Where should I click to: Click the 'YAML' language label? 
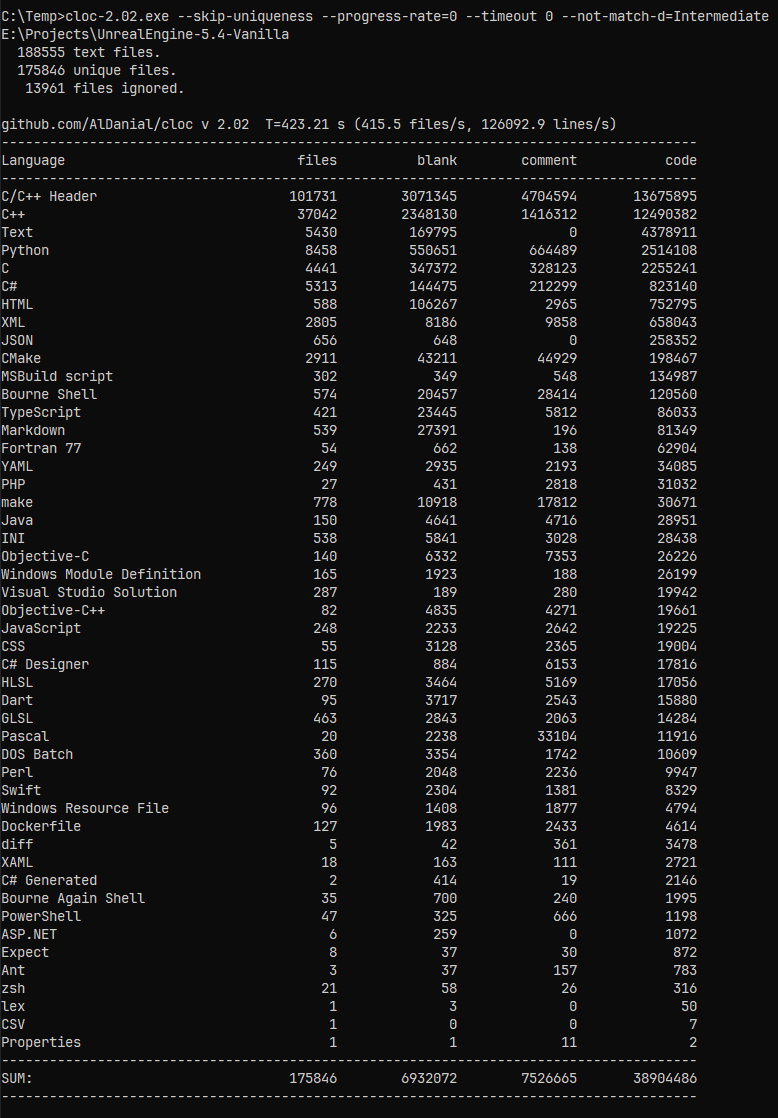17,466
